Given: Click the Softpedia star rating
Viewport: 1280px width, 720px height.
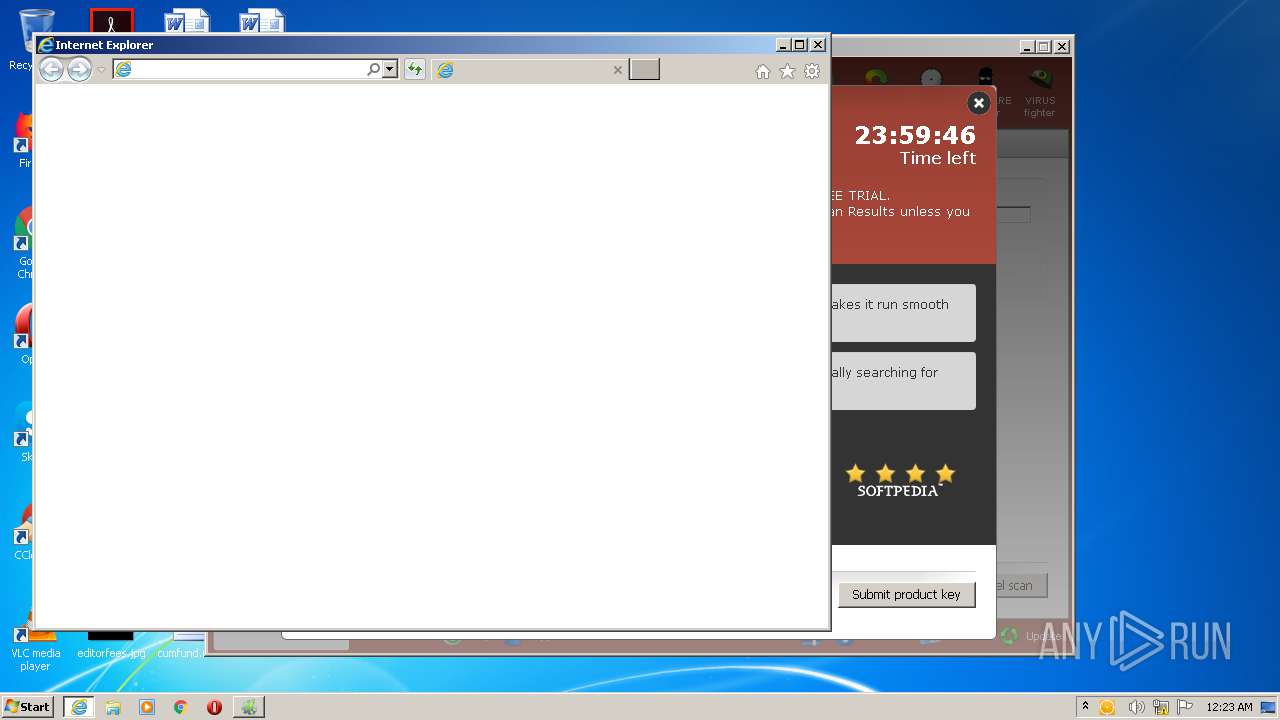Looking at the screenshot, I should pyautogui.click(x=900, y=473).
